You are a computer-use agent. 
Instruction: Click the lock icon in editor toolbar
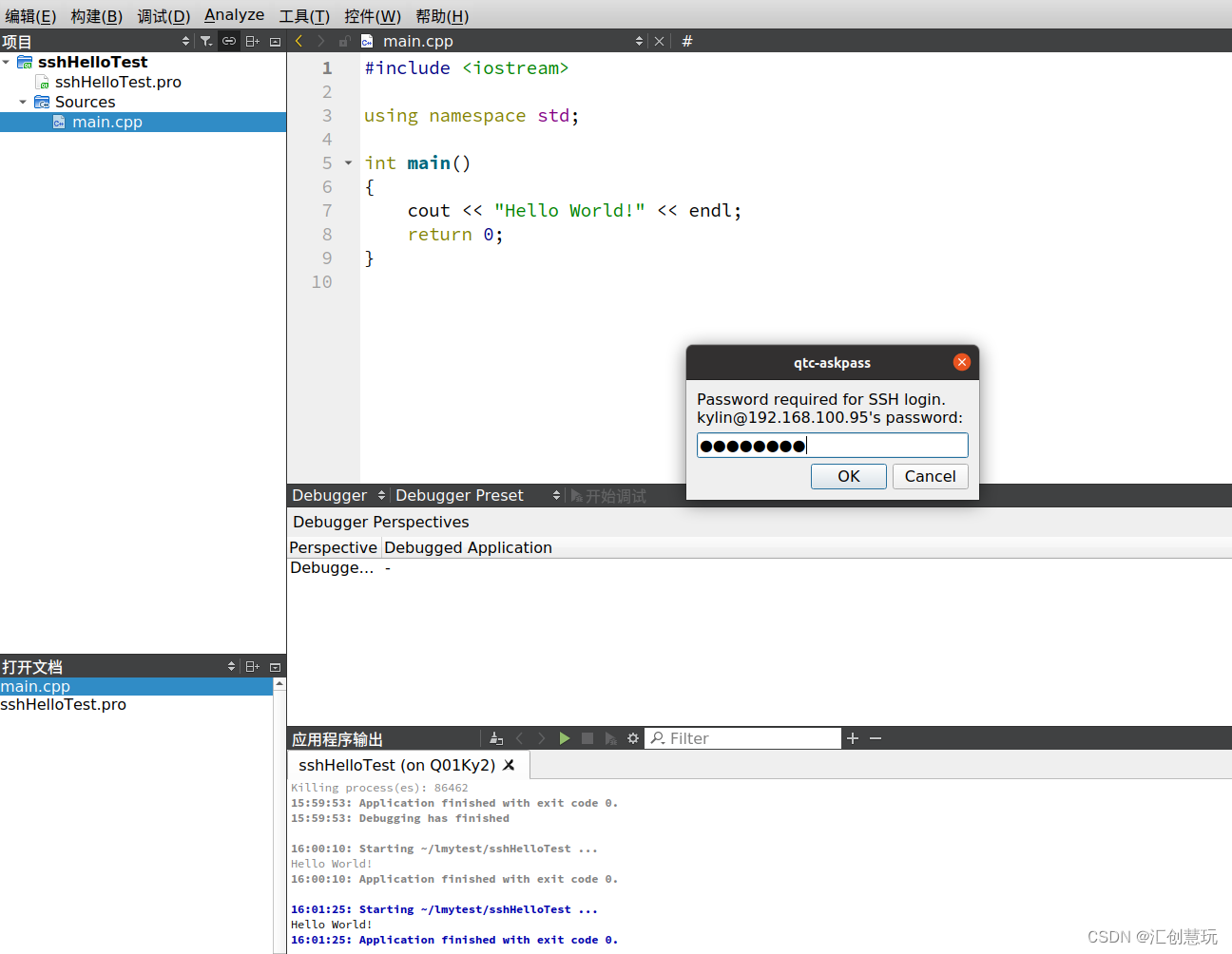tap(344, 41)
